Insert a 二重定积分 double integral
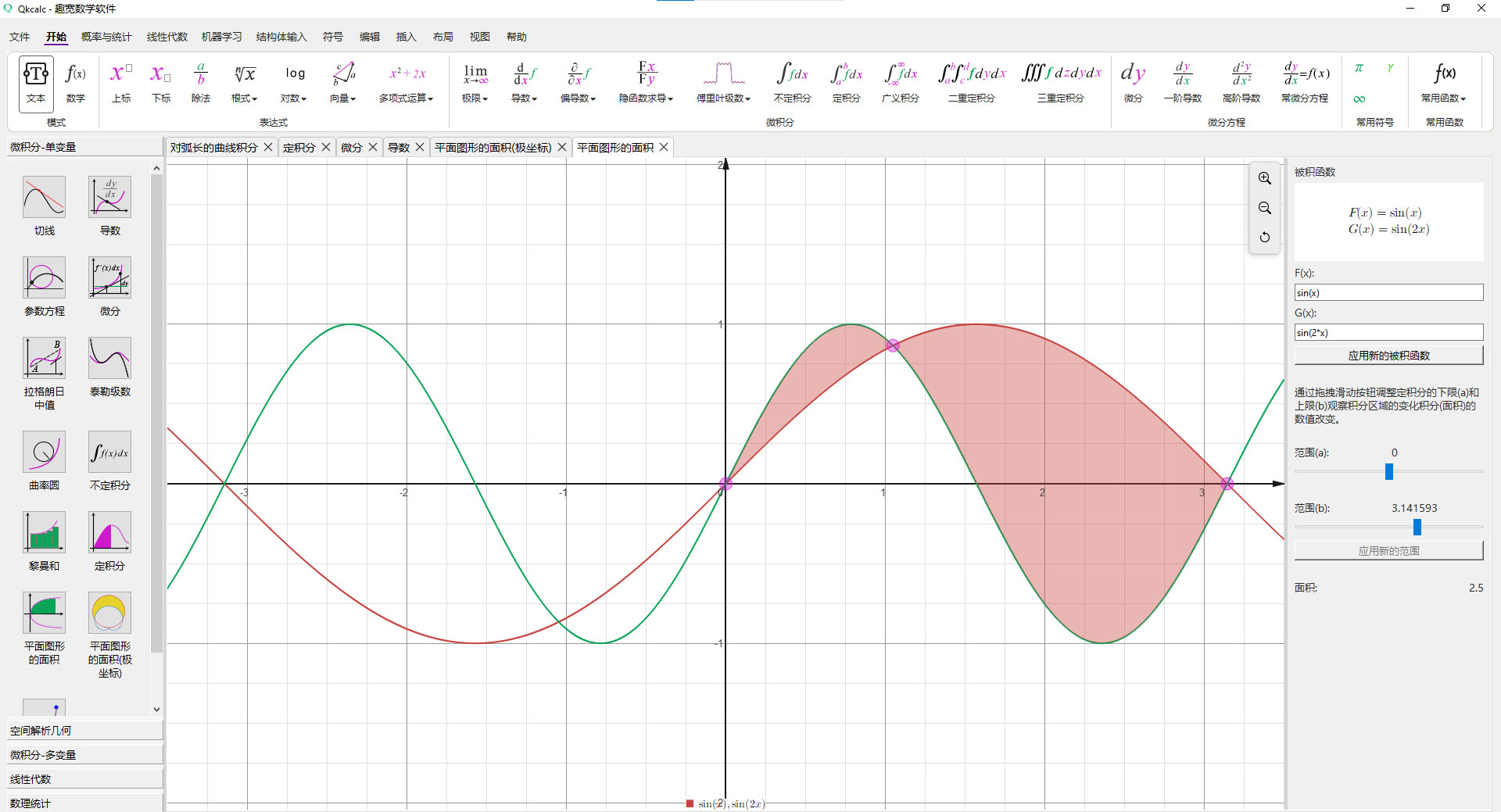This screenshot has height=812, width=1501. point(971,82)
